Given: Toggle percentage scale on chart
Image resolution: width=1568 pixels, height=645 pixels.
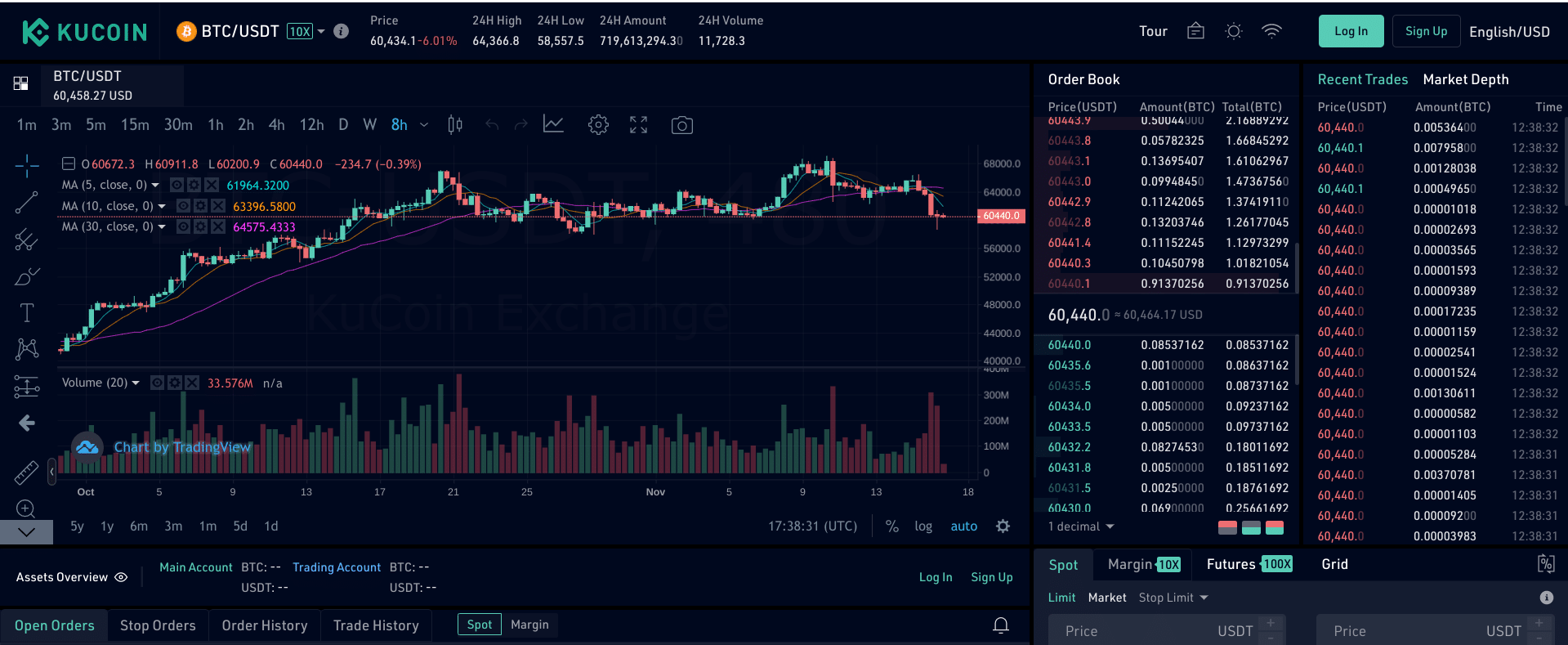Looking at the screenshot, I should [x=892, y=526].
